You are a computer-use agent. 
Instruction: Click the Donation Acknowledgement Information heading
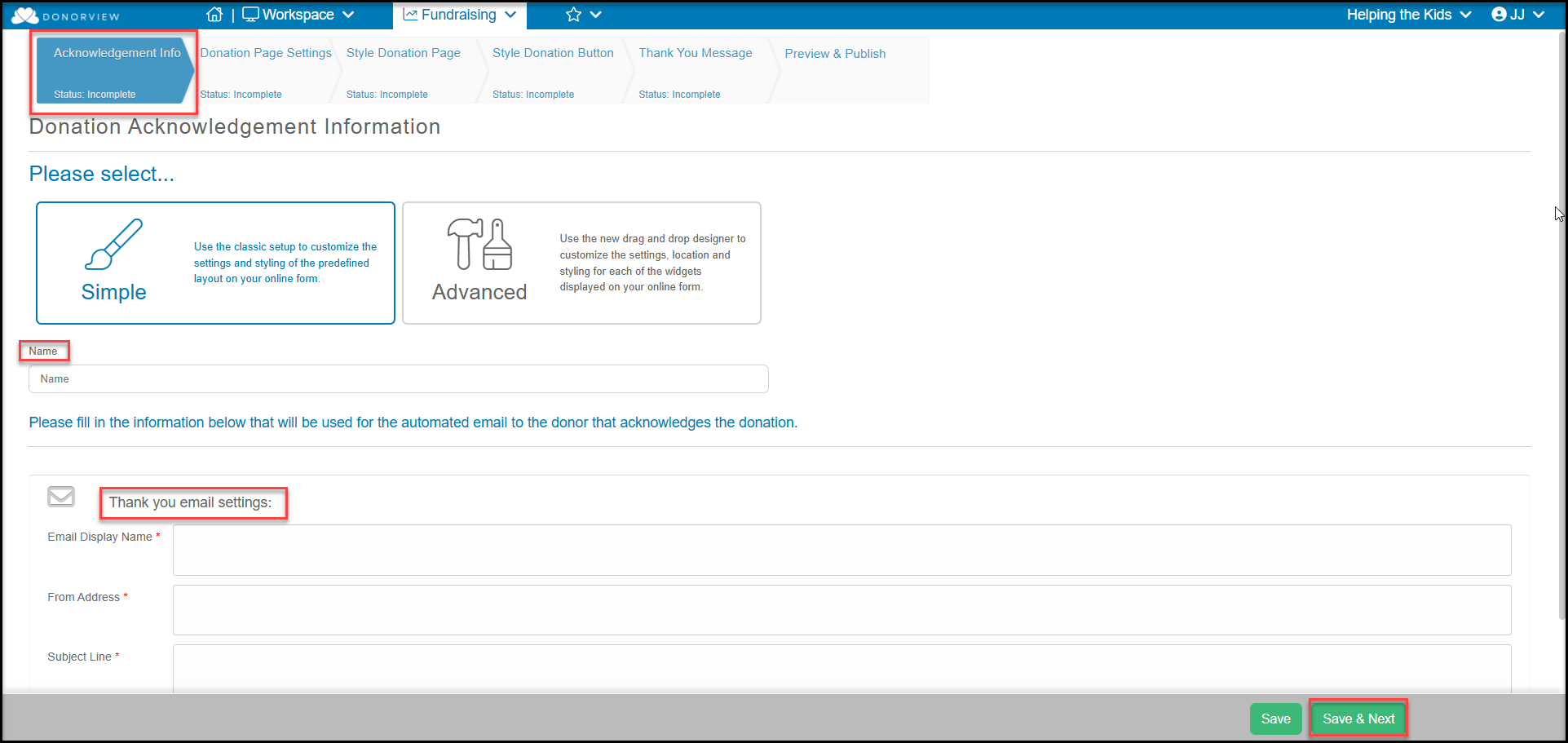coord(235,126)
